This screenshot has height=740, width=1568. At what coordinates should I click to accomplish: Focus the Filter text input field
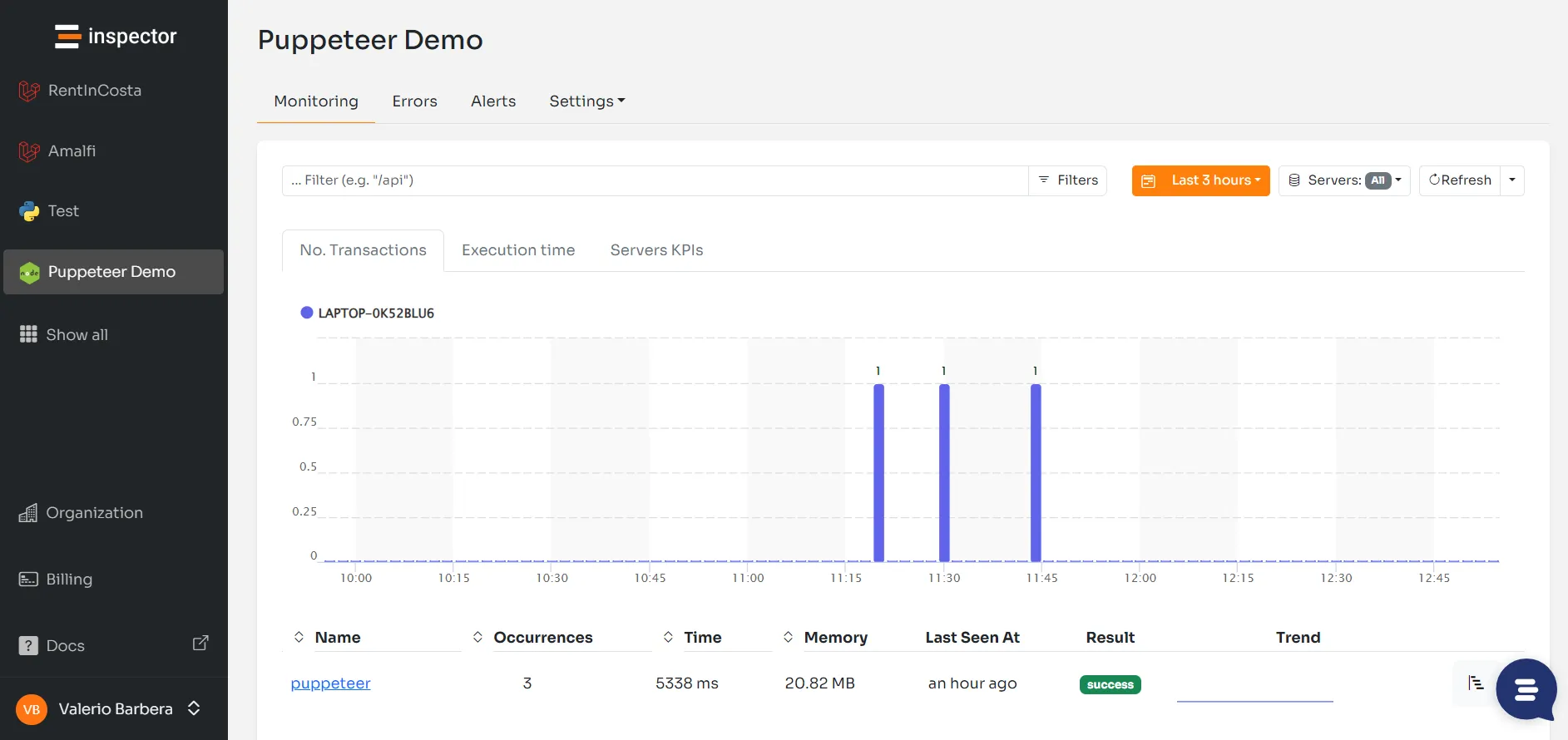655,180
